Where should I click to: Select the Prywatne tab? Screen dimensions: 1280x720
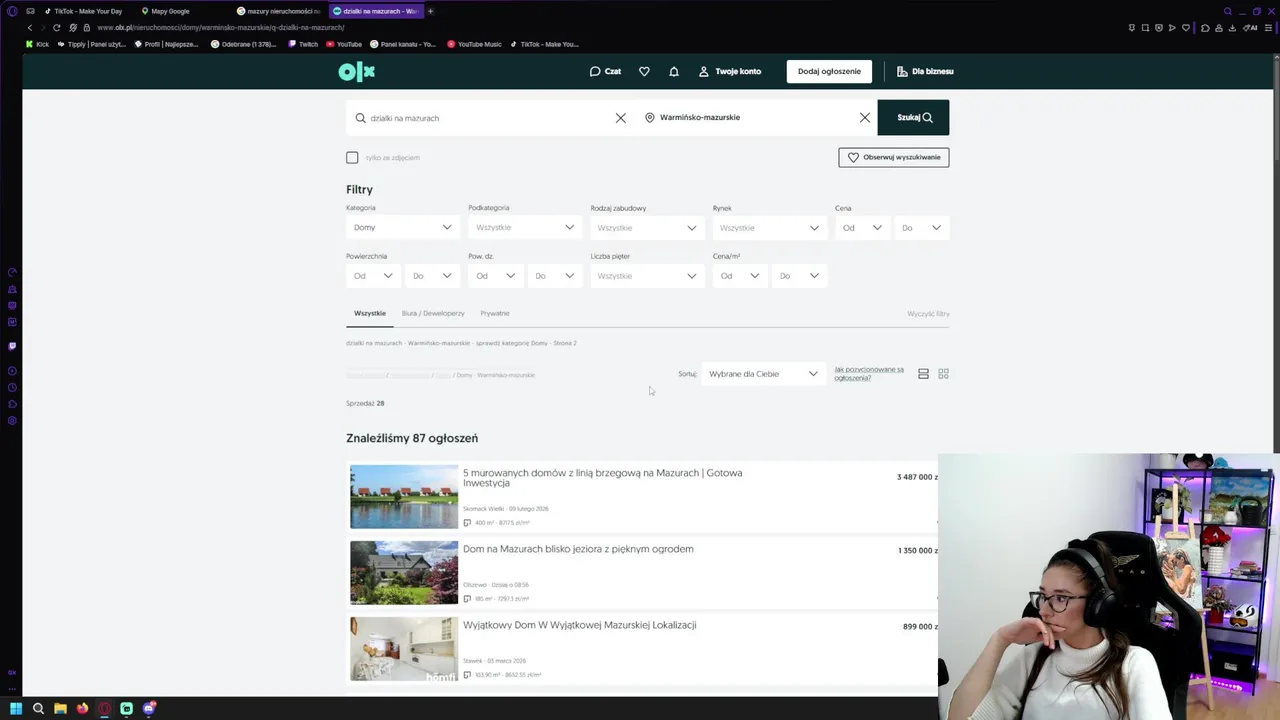tap(495, 313)
